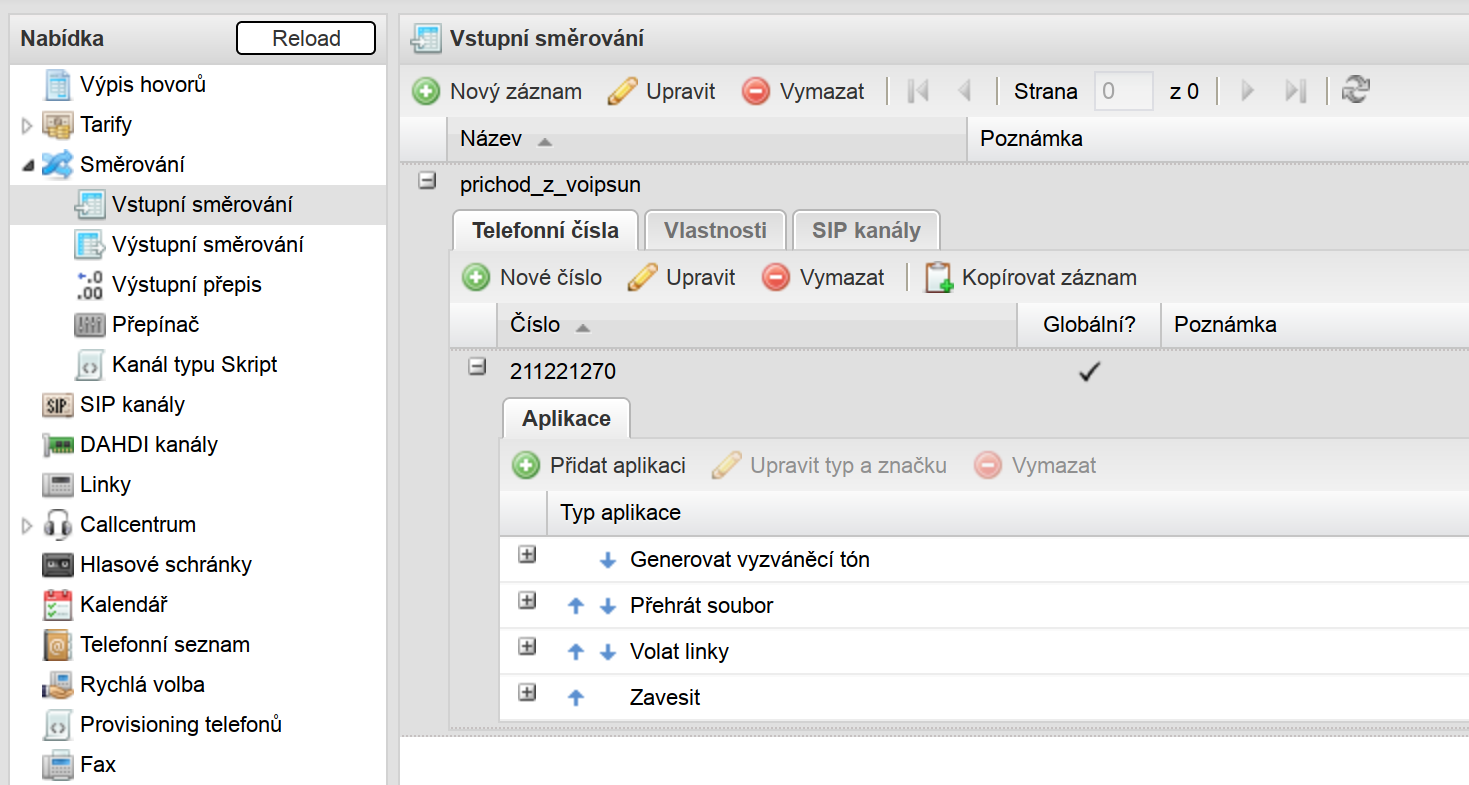The height and width of the screenshot is (785, 1469).
Task: Click the Strana page number field
Action: 1124,91
